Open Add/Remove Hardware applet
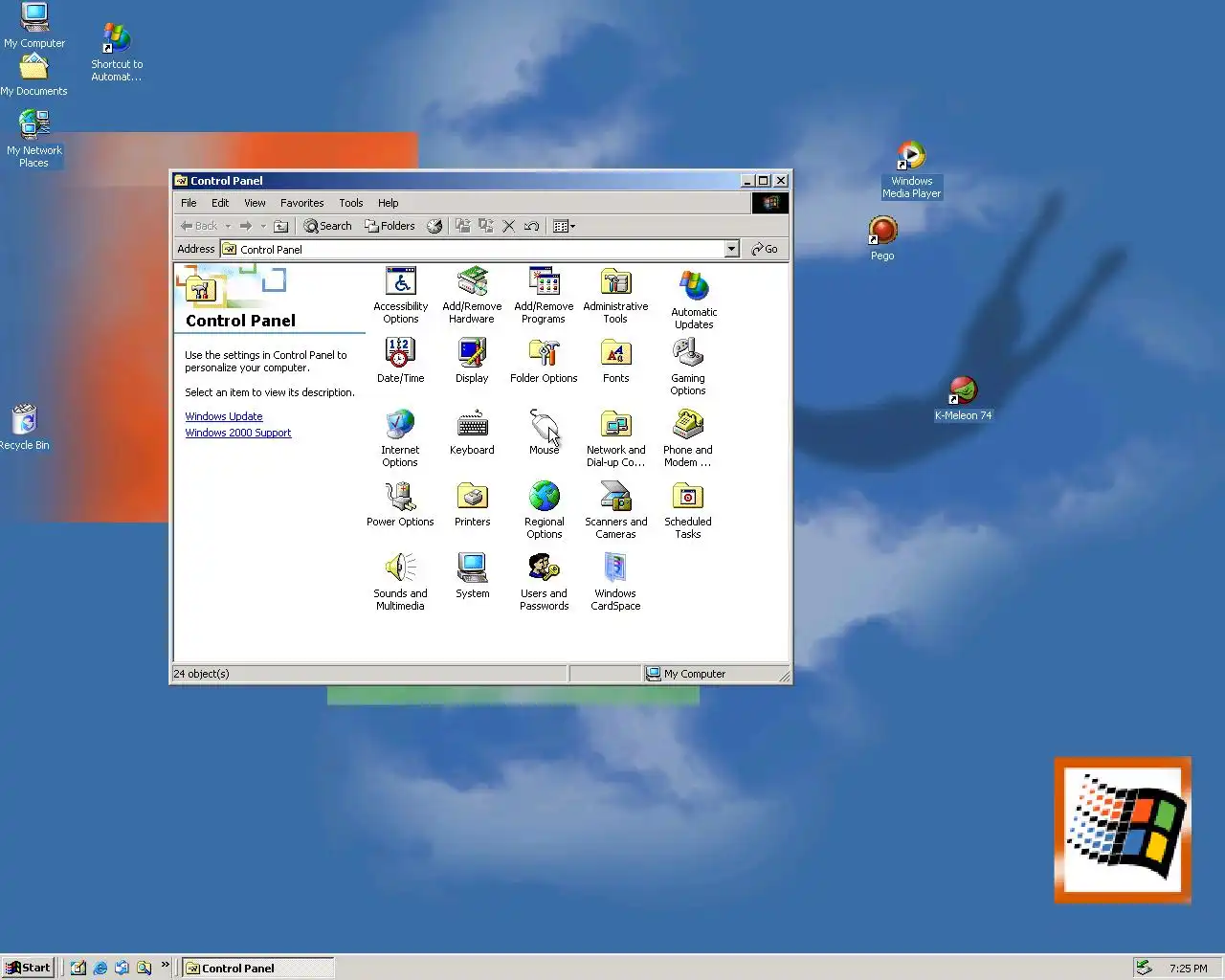The width and height of the screenshot is (1225, 980). click(x=472, y=281)
